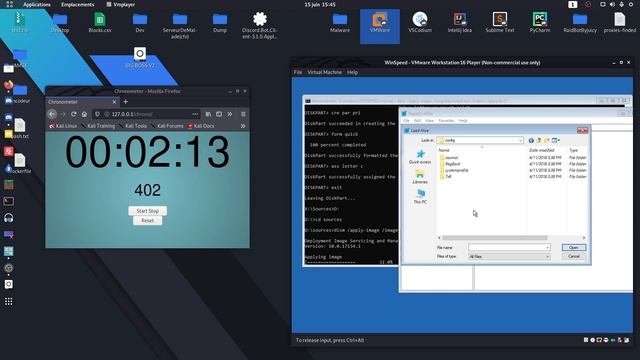Click the Start Stop button
The height and width of the screenshot is (360, 640).
[147, 211]
